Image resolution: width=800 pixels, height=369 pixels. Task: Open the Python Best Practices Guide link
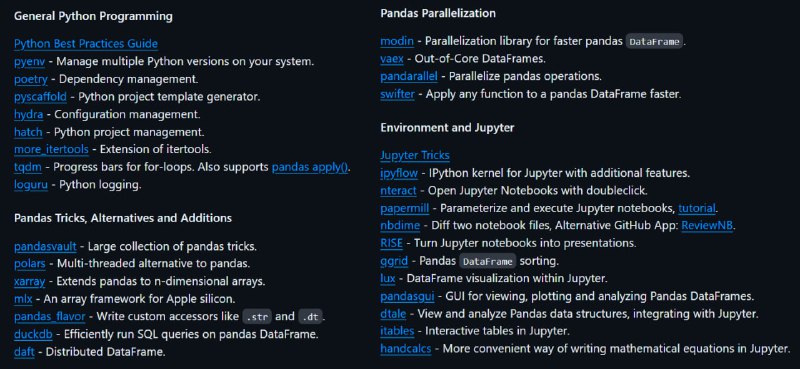point(86,44)
